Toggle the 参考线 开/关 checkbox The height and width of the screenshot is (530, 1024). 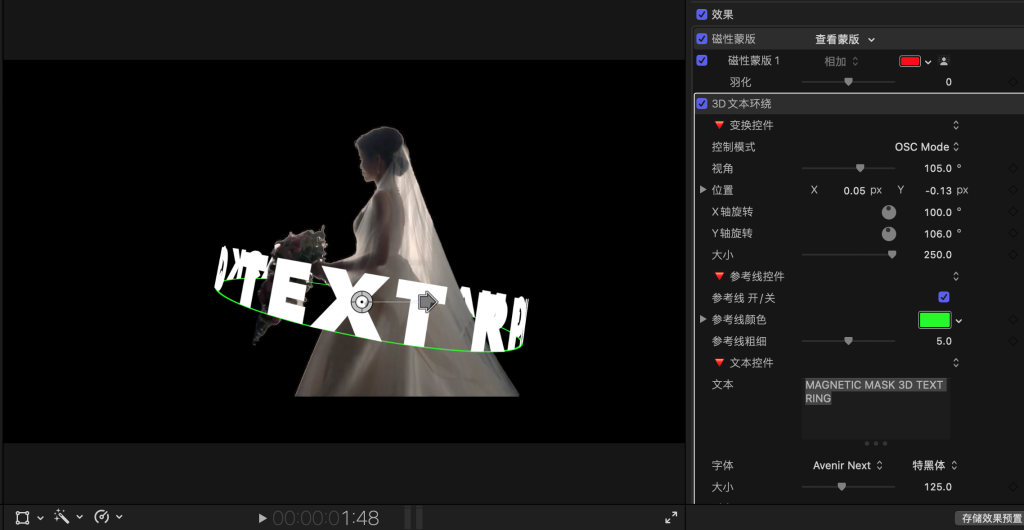[x=943, y=298]
